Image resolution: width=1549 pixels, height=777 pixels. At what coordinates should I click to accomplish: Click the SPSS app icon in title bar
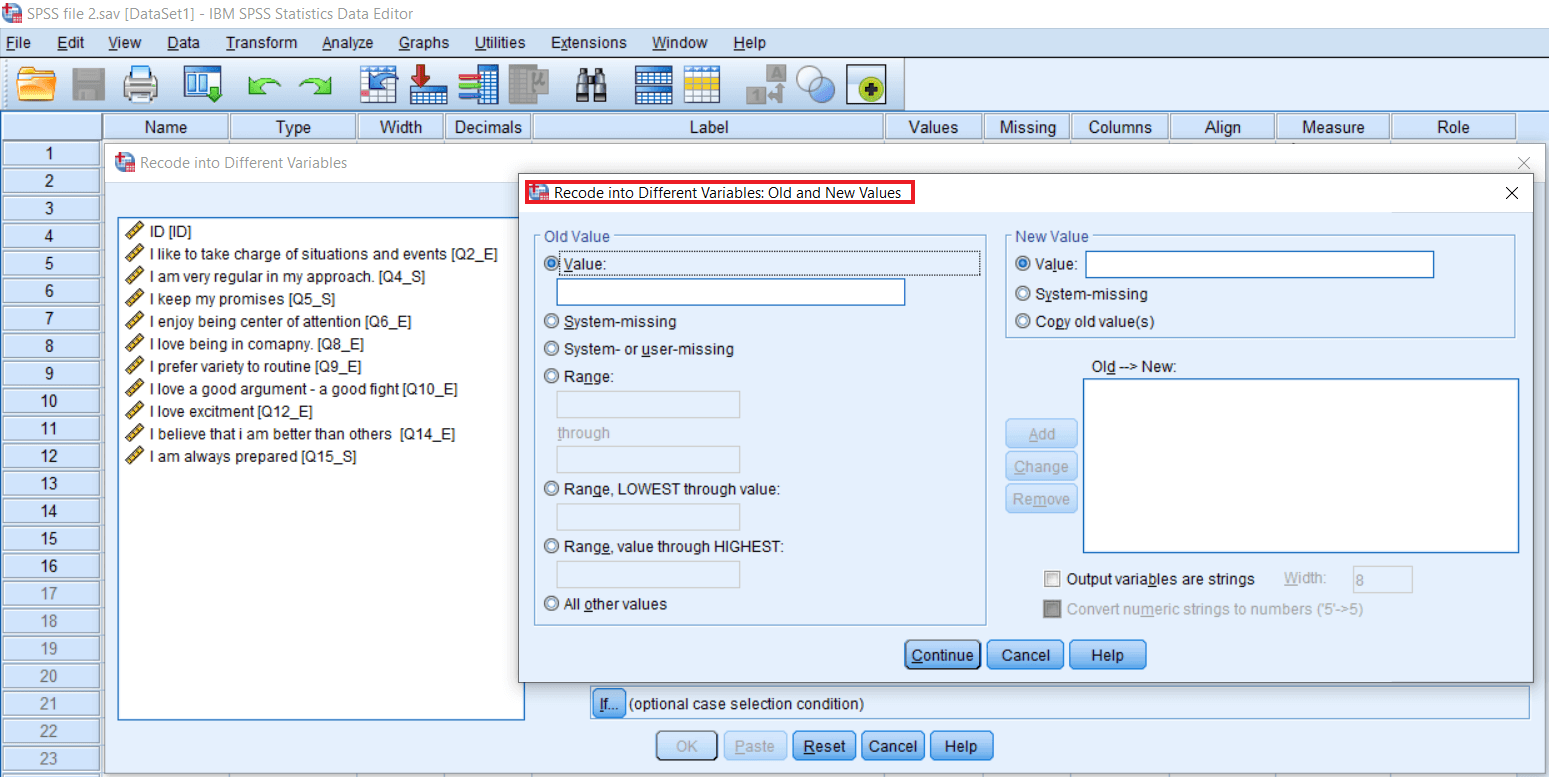(x=12, y=13)
